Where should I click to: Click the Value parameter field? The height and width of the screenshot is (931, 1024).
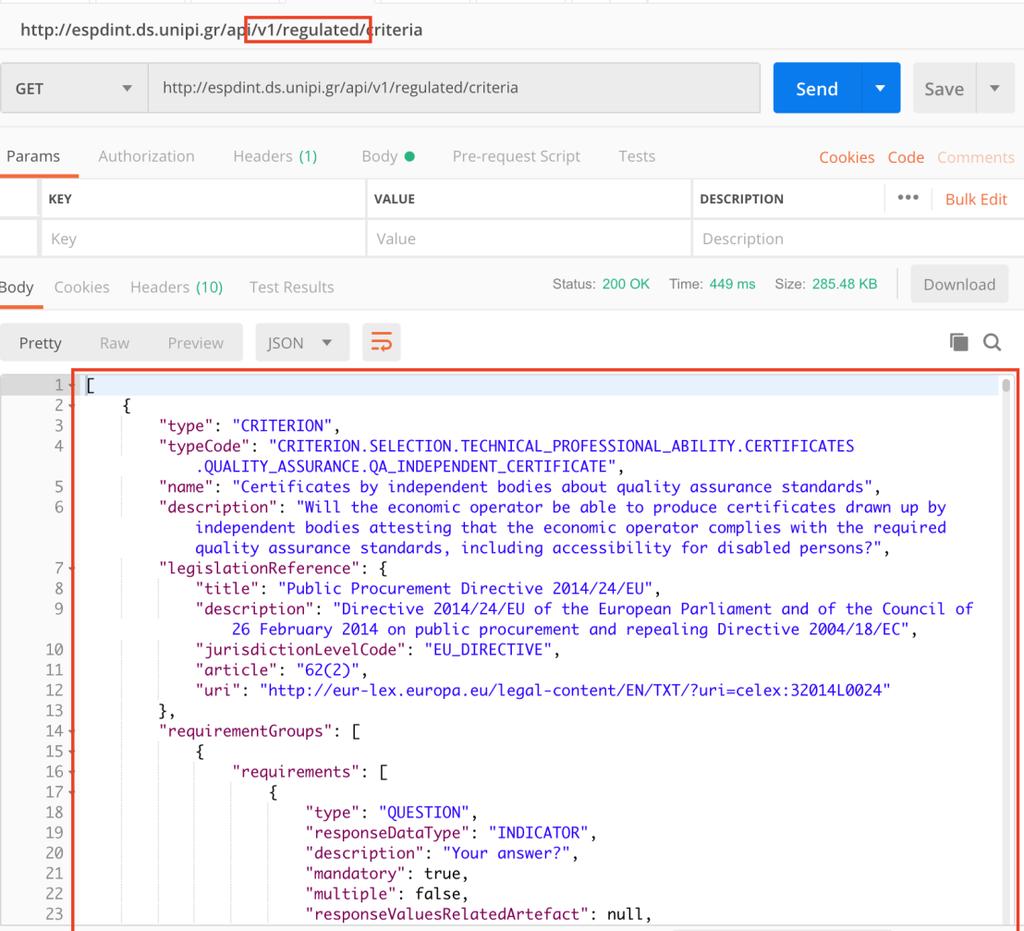pyautogui.click(x=529, y=238)
